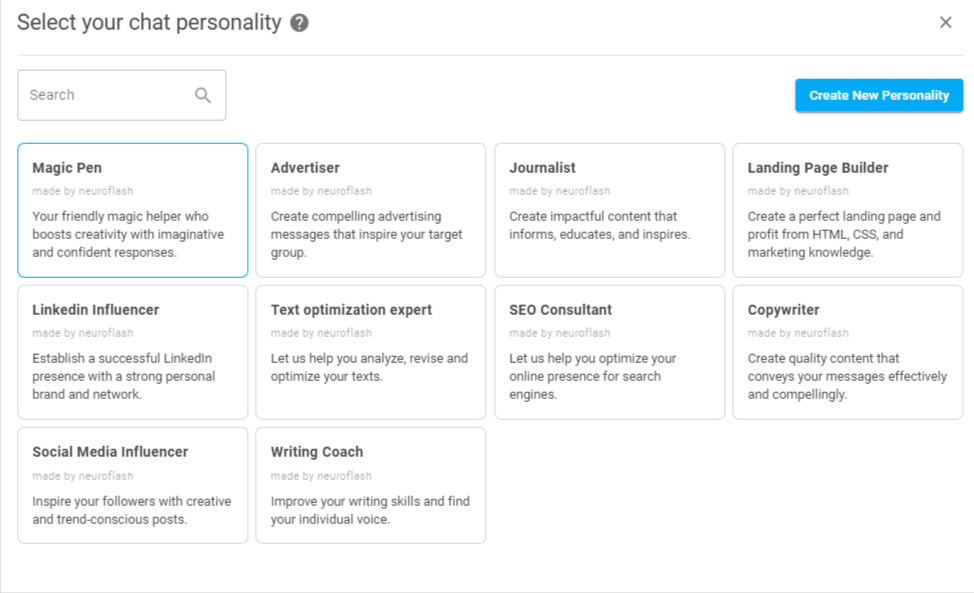Image resolution: width=974 pixels, height=593 pixels.
Task: Select the Social Media Influencer personality
Action: tap(132, 485)
